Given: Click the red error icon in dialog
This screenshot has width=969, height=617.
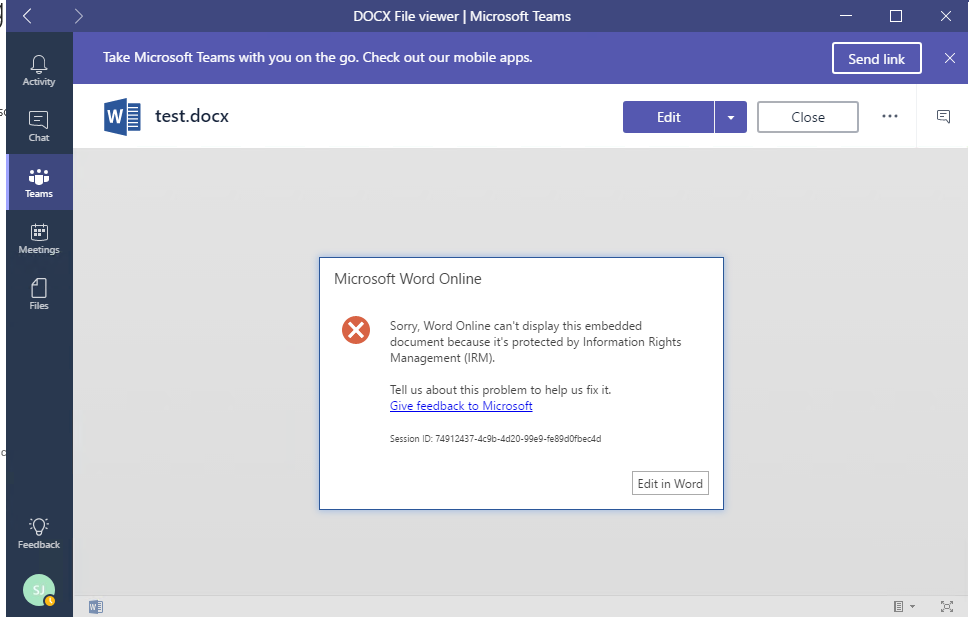Looking at the screenshot, I should click(x=356, y=330).
